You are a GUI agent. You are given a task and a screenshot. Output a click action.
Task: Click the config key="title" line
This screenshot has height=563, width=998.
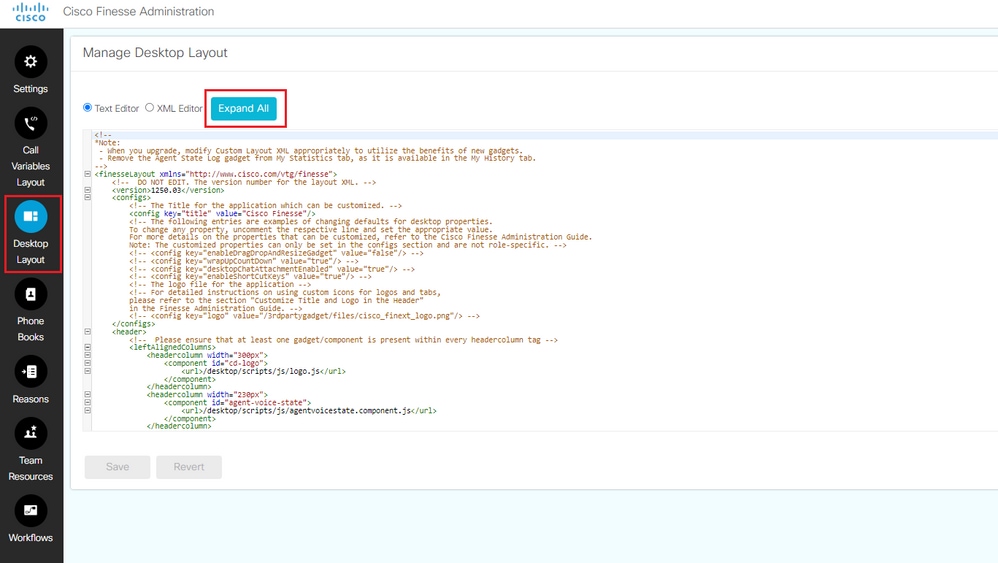pyautogui.click(x=222, y=214)
